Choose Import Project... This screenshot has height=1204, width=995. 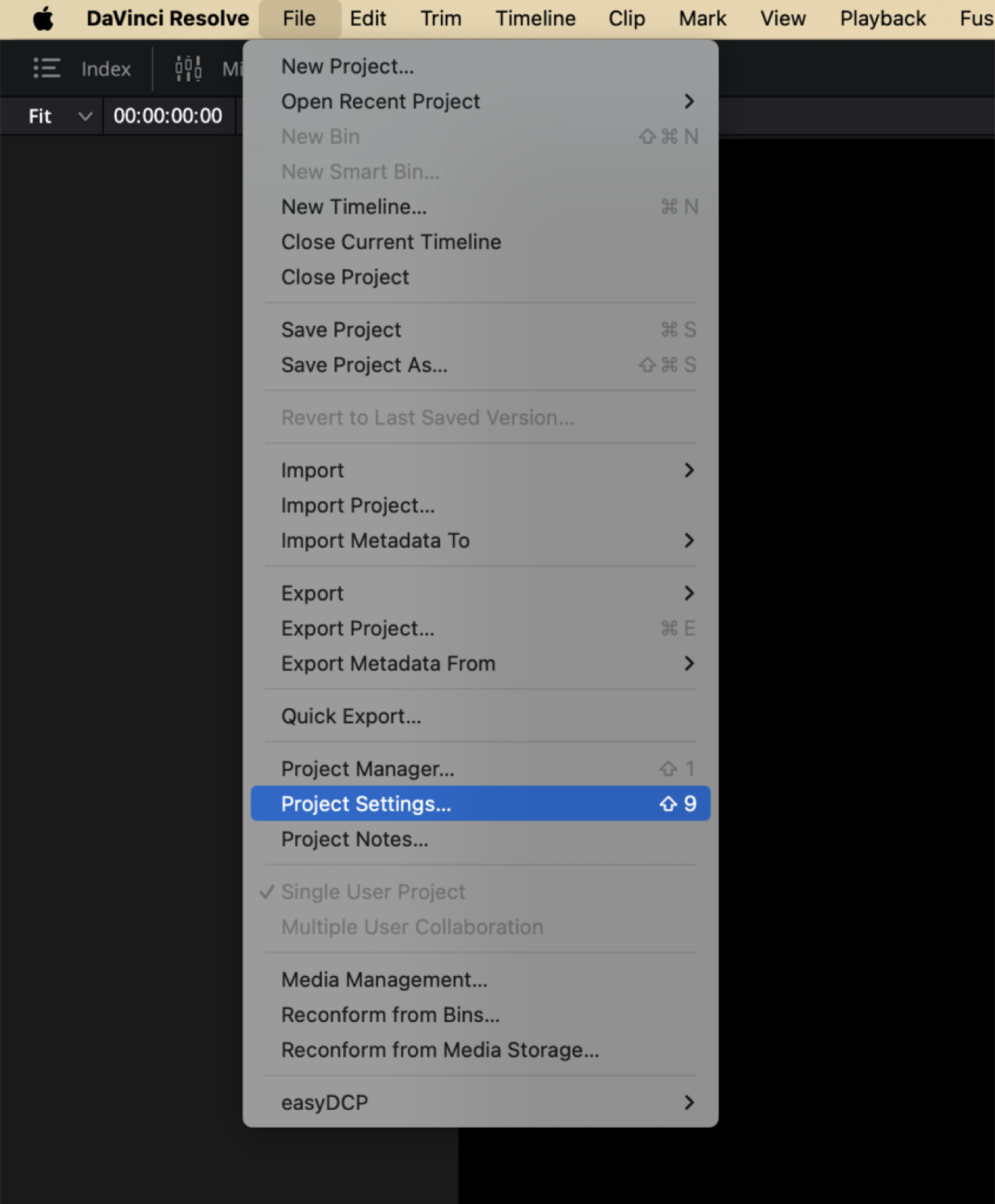[x=480, y=506]
